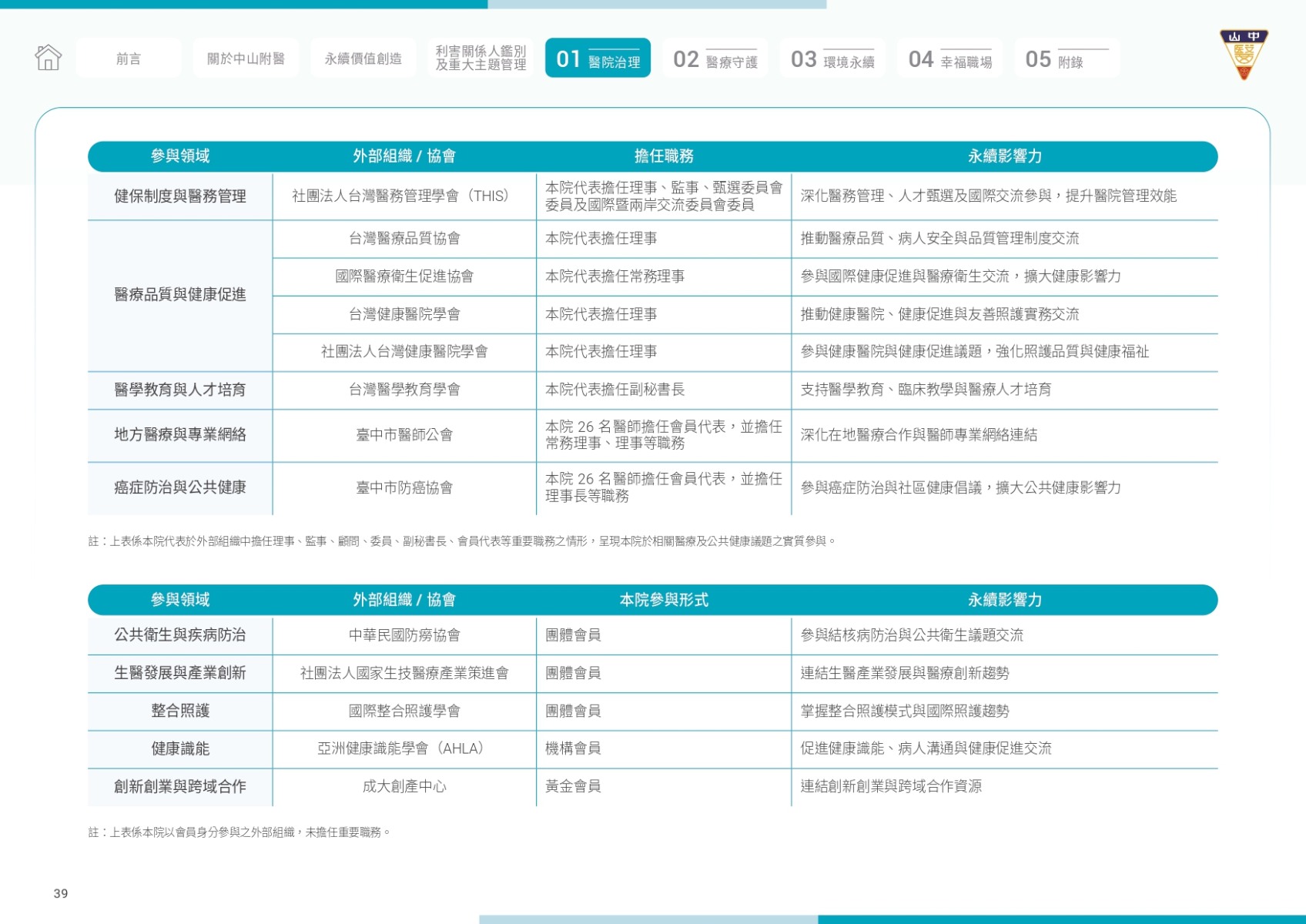Image resolution: width=1306 pixels, height=924 pixels.
Task: Select 公共衛生與疾病防治 cell
Action: (180, 635)
